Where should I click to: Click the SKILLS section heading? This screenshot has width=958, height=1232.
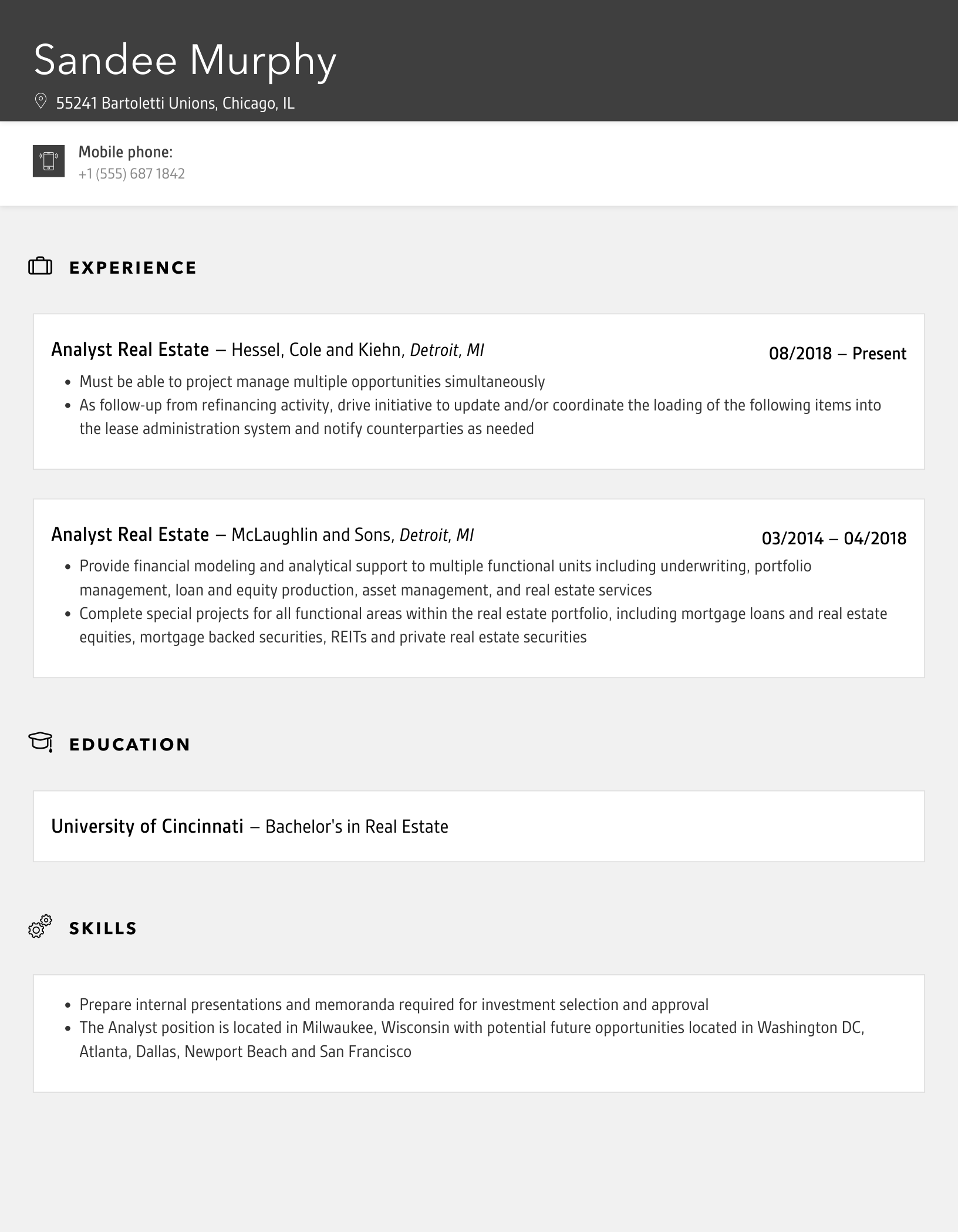coord(103,928)
